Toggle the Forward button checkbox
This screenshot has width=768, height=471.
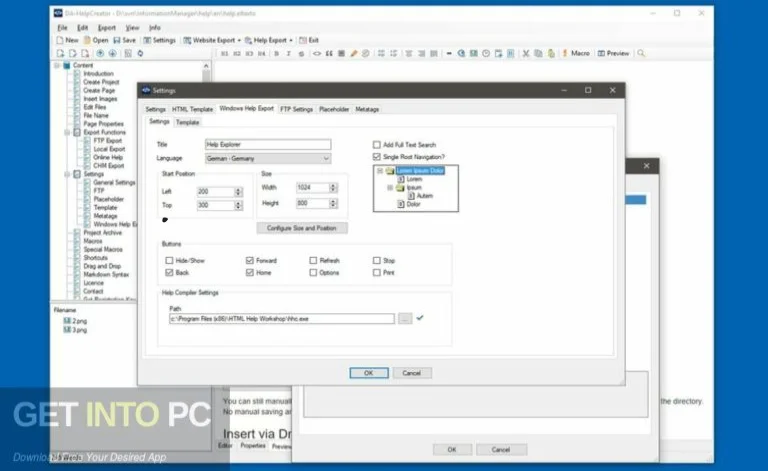click(x=250, y=260)
